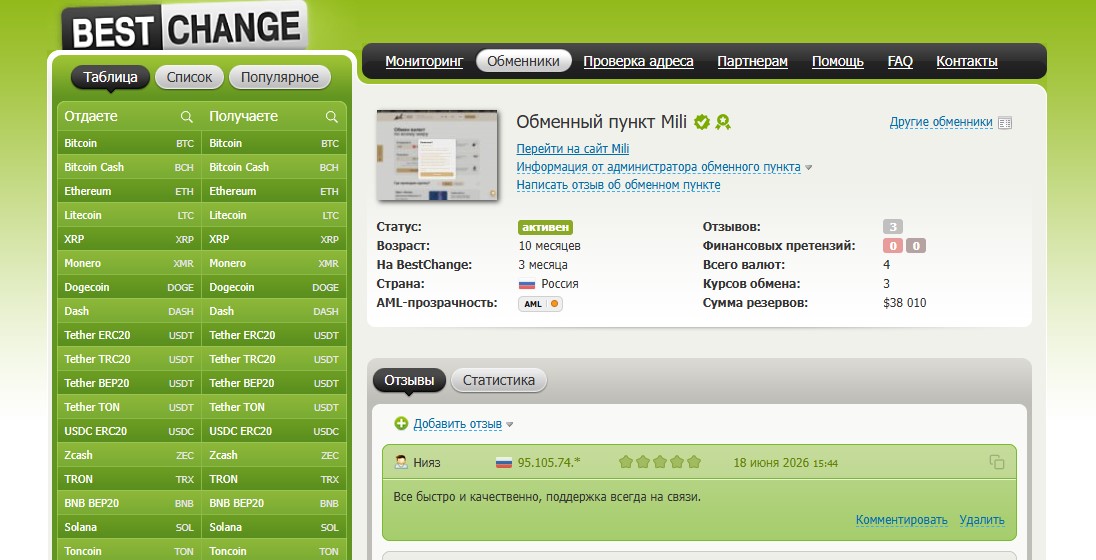Screen dimensions: 1096x560
Task: Click the grey reviews count badge 3
Action: pyautogui.click(x=893, y=227)
